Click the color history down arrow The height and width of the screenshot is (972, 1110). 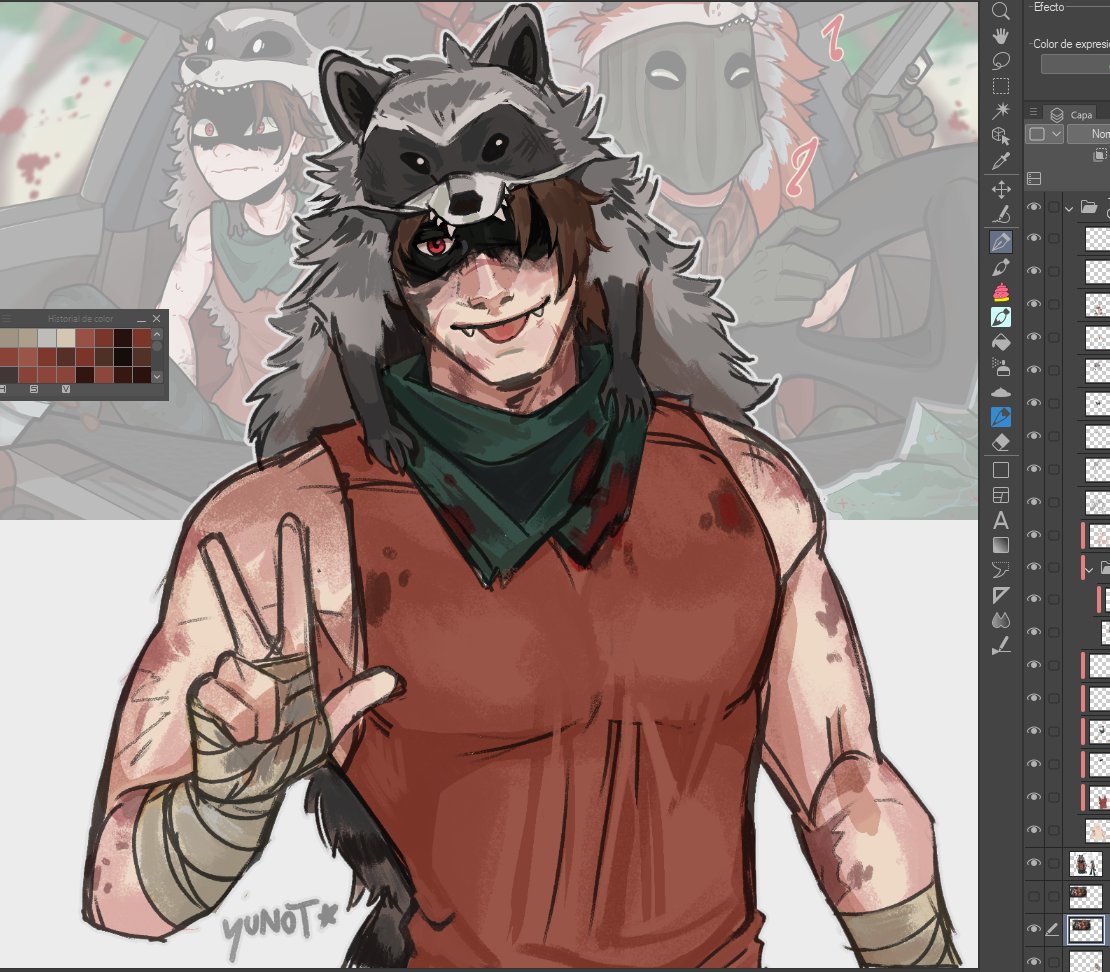pyautogui.click(x=157, y=377)
